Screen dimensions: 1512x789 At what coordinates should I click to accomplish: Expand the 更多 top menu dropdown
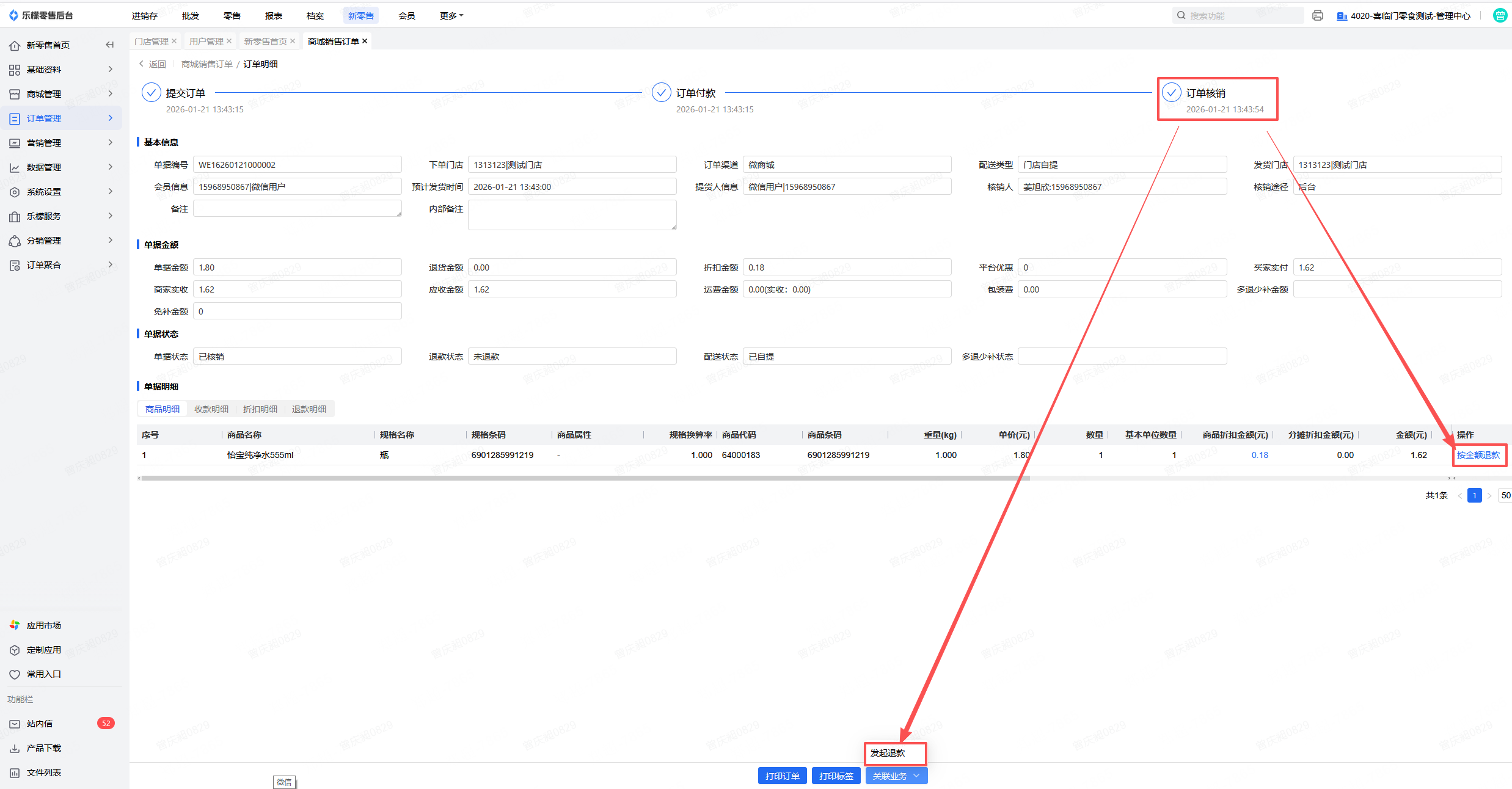tap(451, 16)
